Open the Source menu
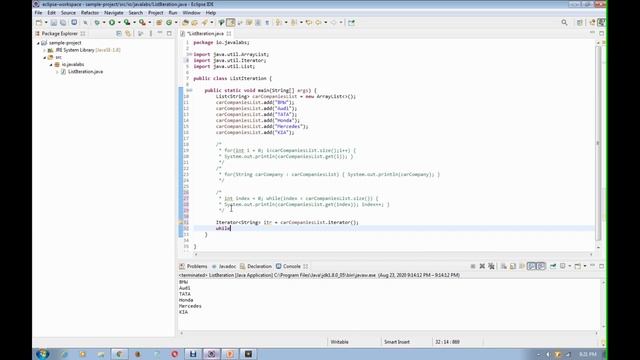The width and height of the screenshot is (640, 360). pyautogui.click(x=68, y=13)
